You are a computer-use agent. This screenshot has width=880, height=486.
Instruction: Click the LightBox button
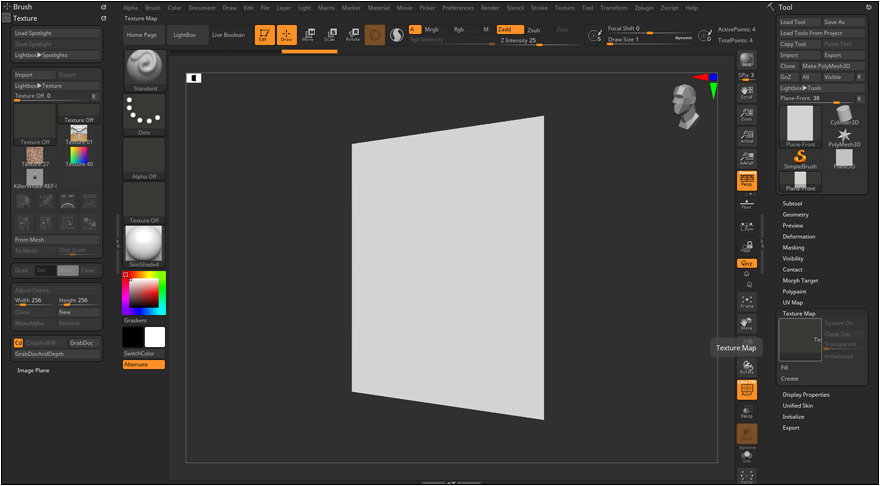185,35
